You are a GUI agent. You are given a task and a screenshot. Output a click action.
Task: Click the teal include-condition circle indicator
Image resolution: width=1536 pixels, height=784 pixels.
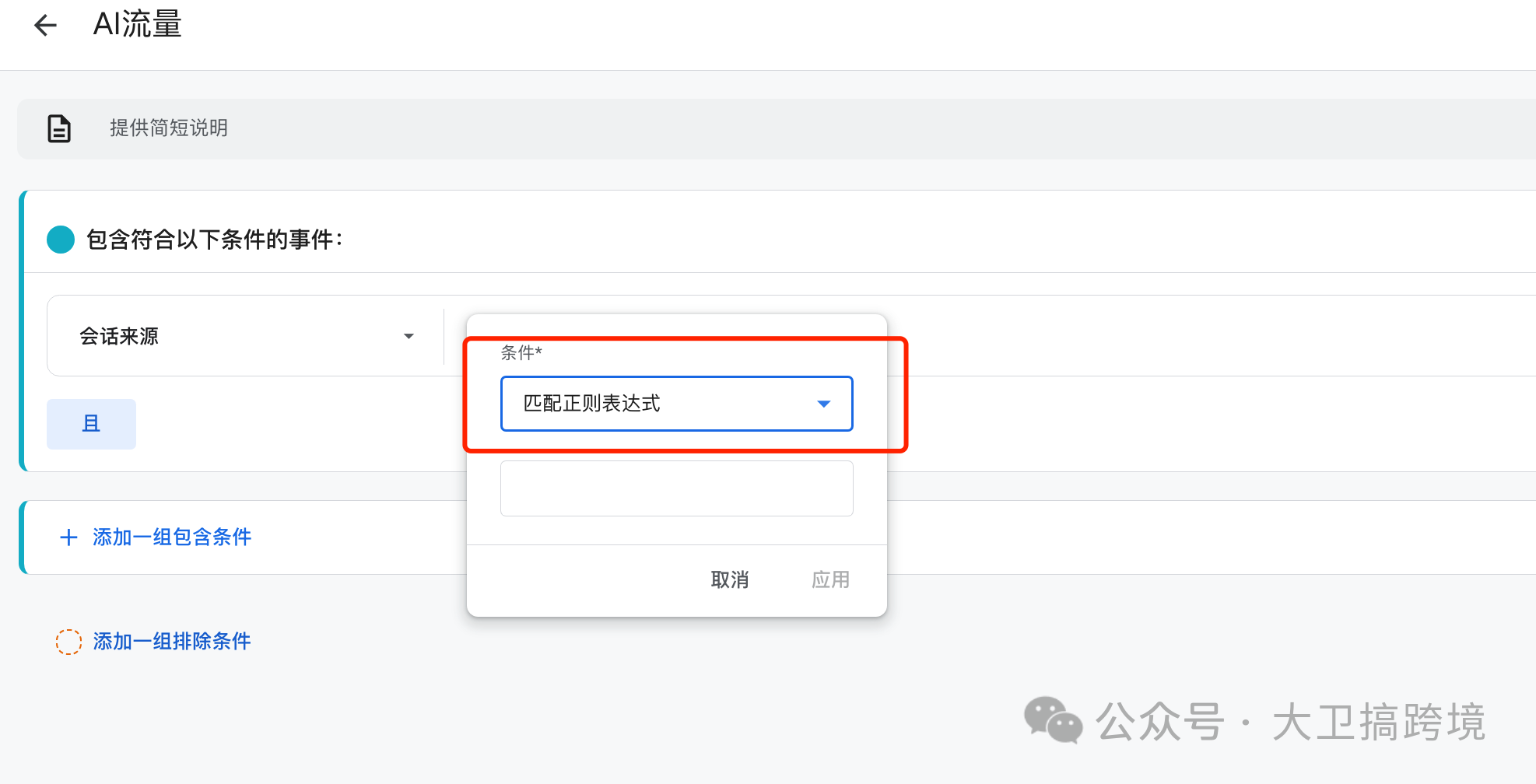(60, 239)
